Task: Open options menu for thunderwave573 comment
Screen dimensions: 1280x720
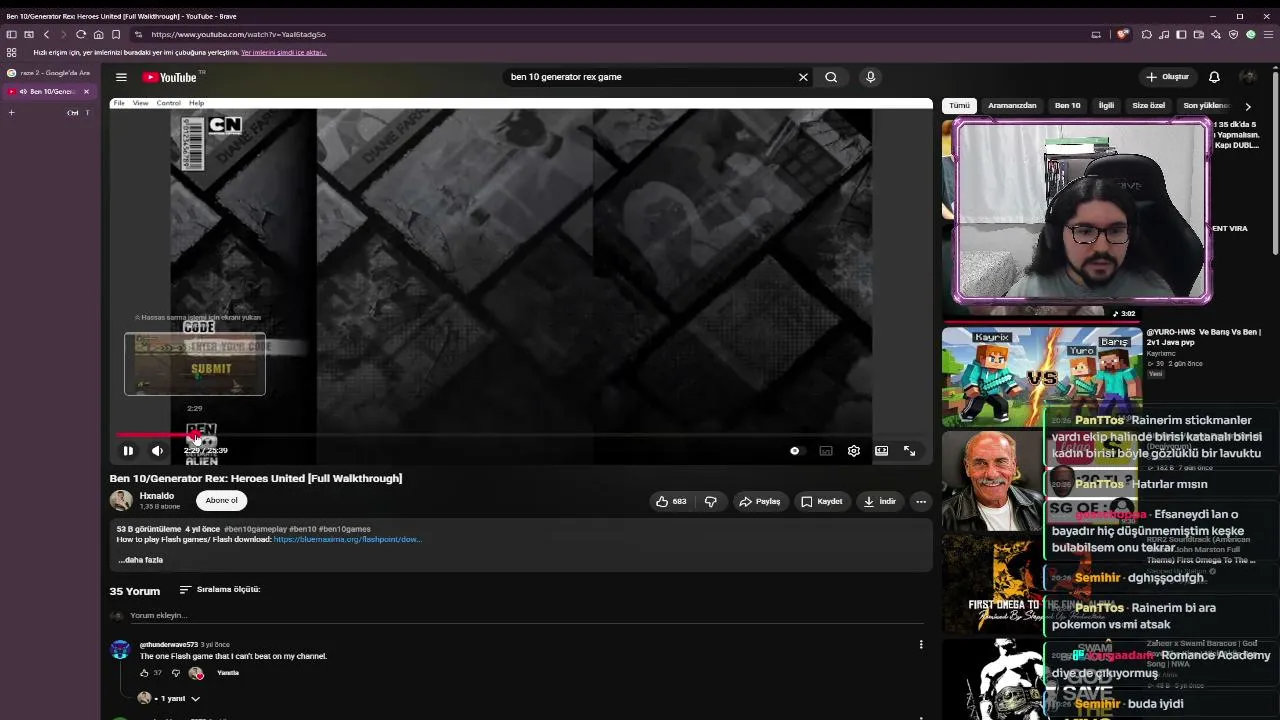Action: [x=921, y=645]
